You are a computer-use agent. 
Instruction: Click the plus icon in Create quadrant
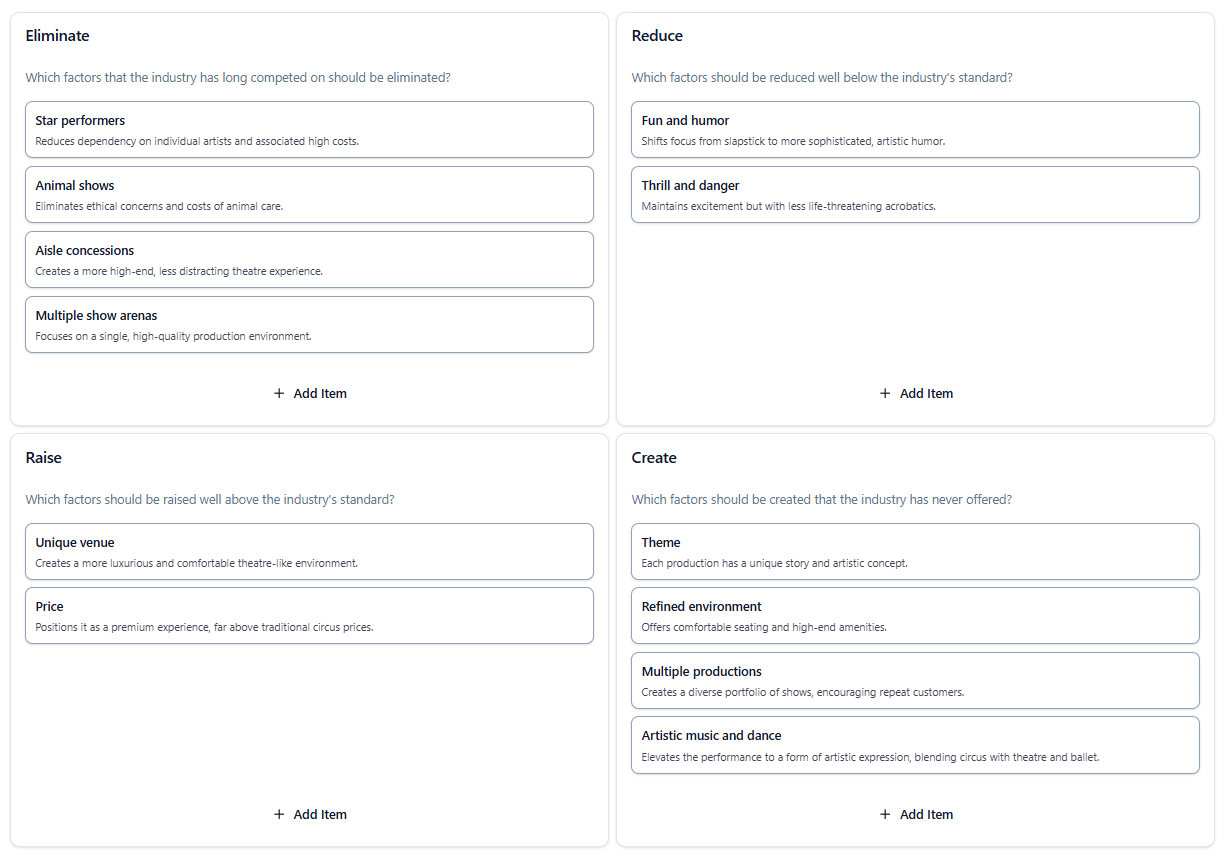click(x=885, y=815)
